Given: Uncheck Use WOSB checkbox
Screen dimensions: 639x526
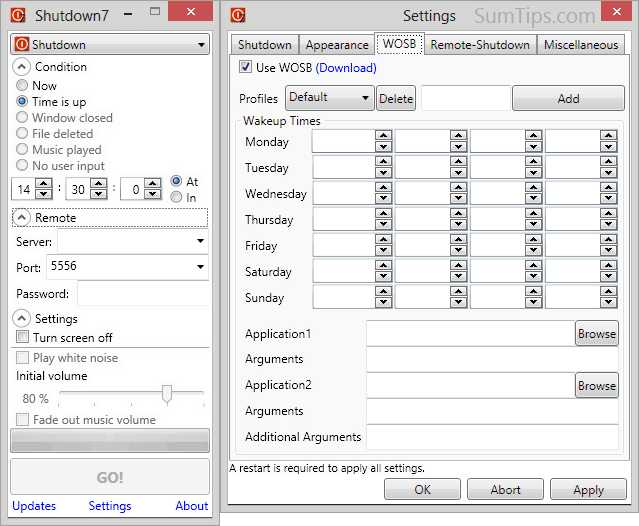Looking at the screenshot, I should click(x=246, y=68).
